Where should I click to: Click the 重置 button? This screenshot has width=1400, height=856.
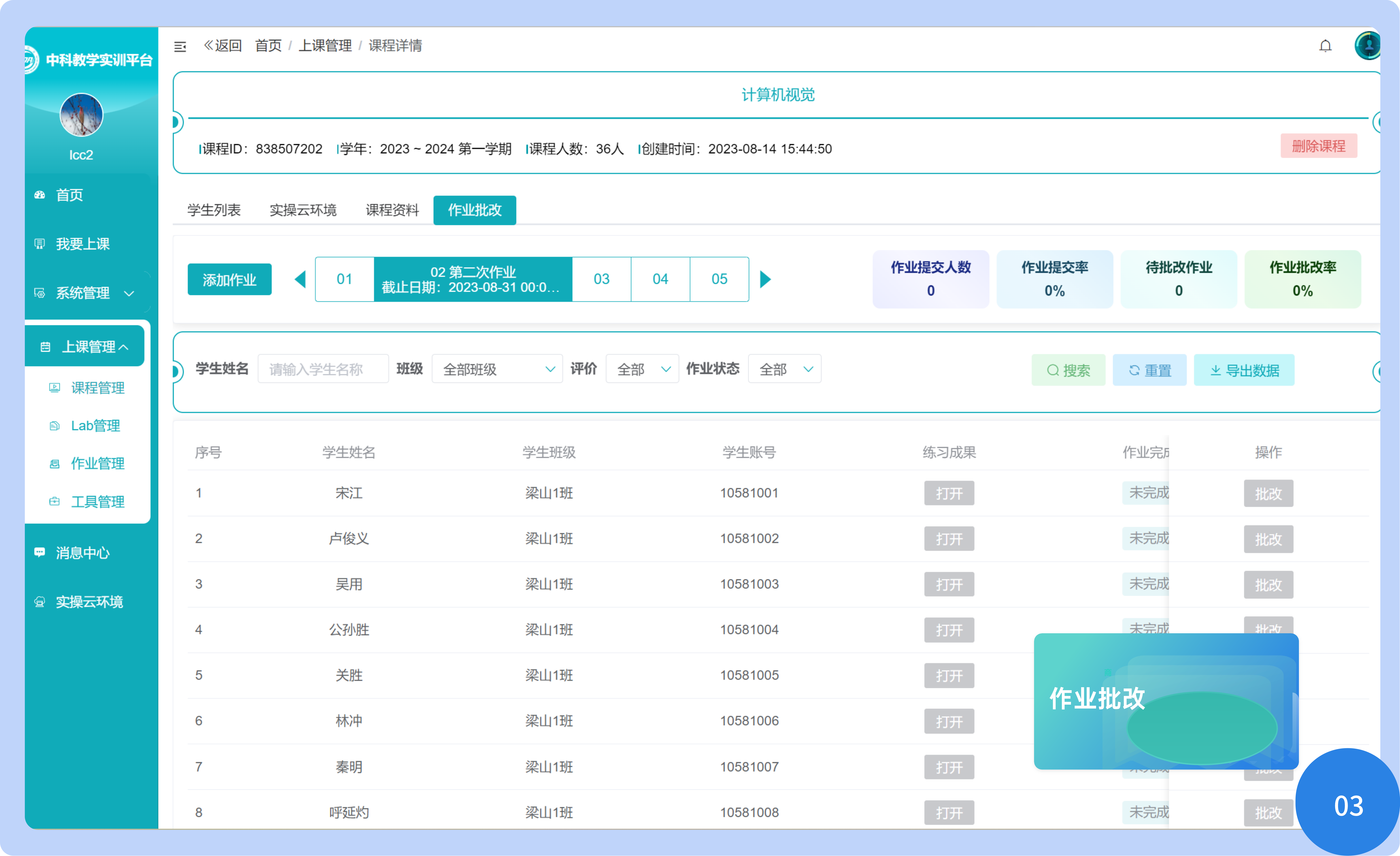pyautogui.click(x=1149, y=370)
